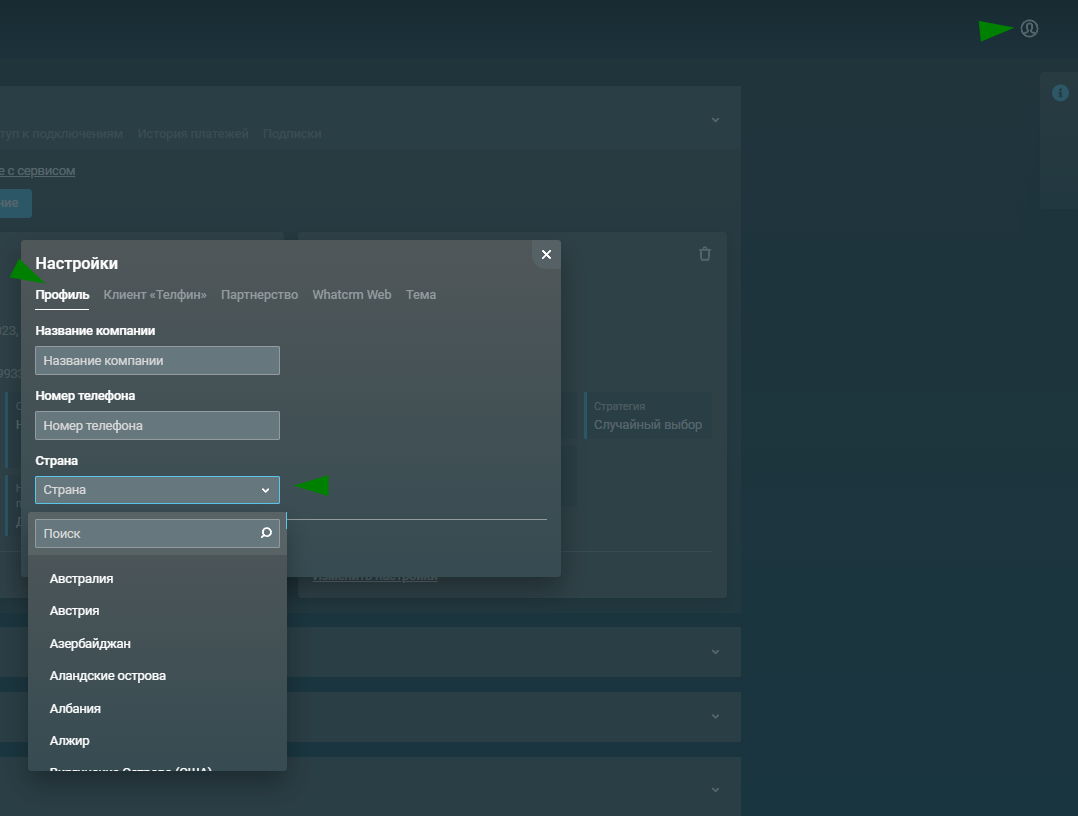
Task: Open the Партнерство tab
Action: coord(259,295)
